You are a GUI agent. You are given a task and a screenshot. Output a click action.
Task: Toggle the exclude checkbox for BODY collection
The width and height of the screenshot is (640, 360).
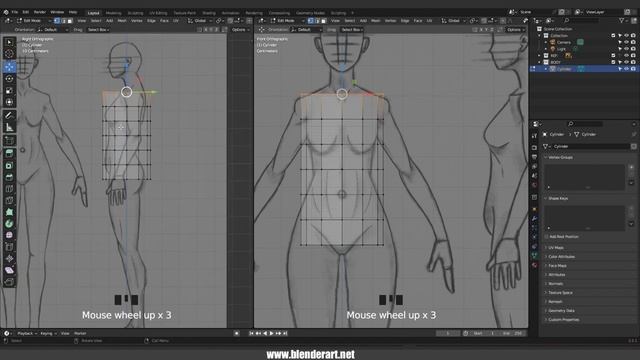613,62
